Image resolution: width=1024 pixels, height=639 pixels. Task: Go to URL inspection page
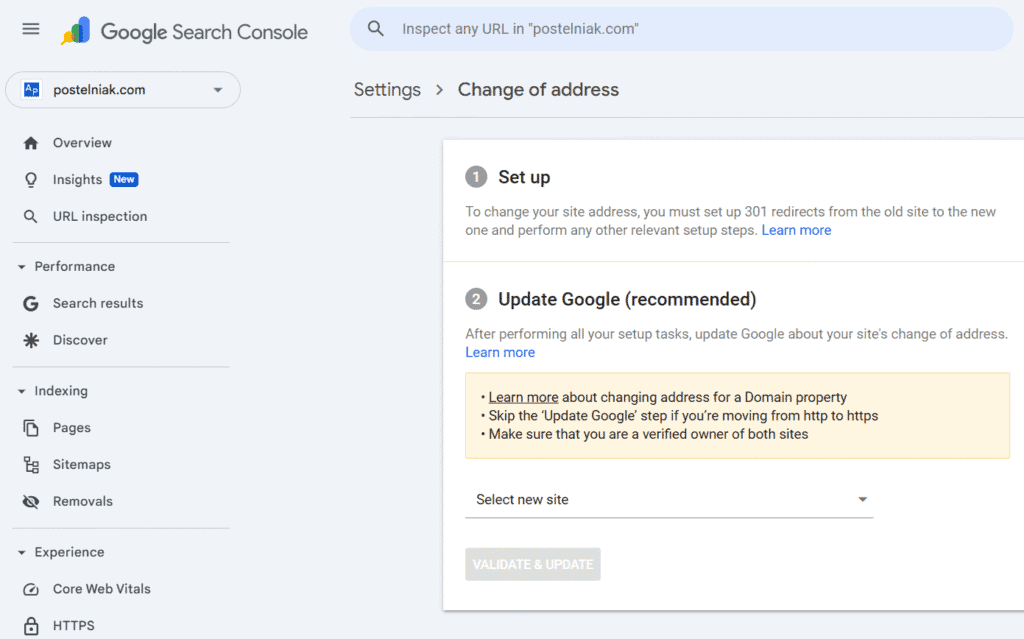[99, 217]
